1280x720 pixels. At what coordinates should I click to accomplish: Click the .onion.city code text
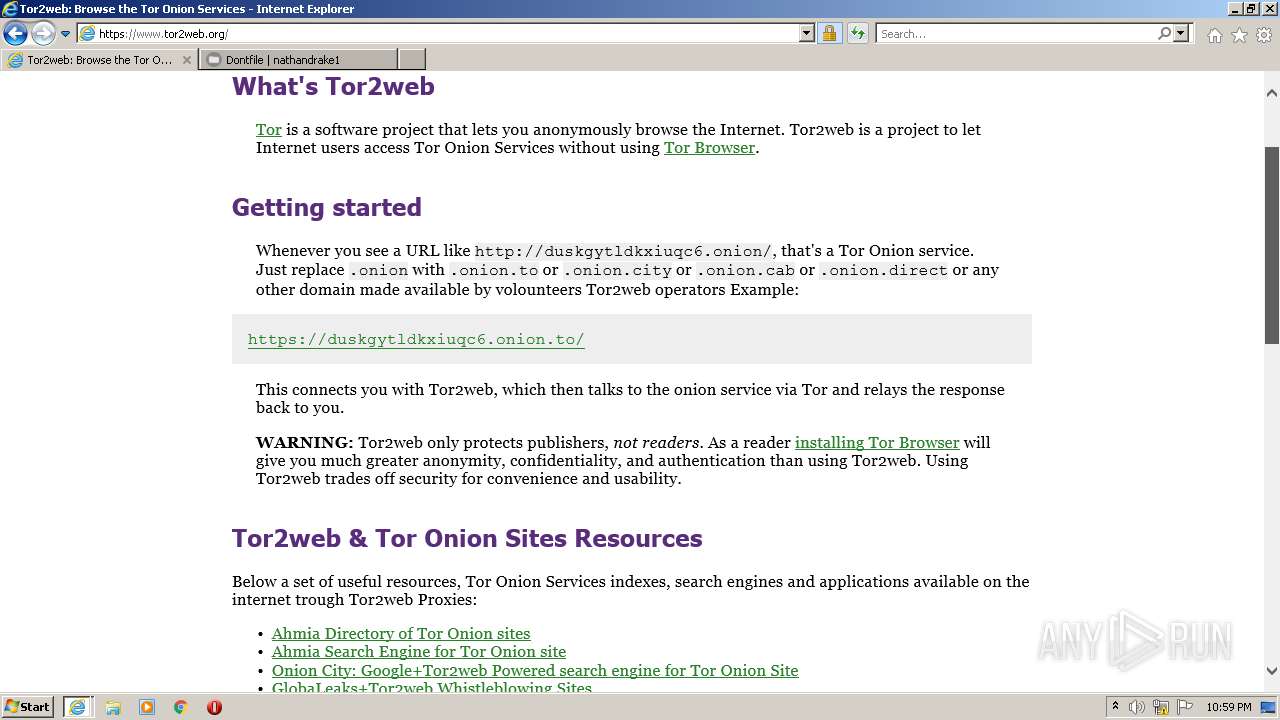[617, 270]
